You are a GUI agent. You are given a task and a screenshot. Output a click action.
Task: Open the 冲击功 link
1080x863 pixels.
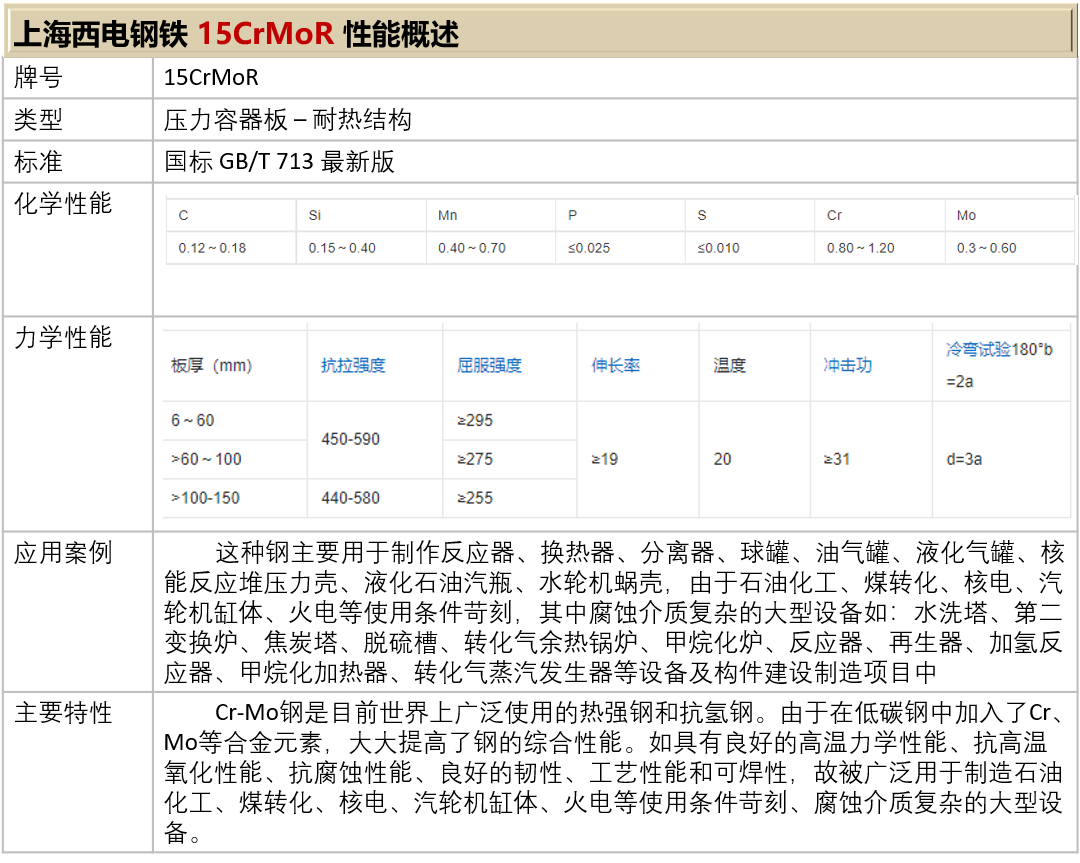[847, 366]
